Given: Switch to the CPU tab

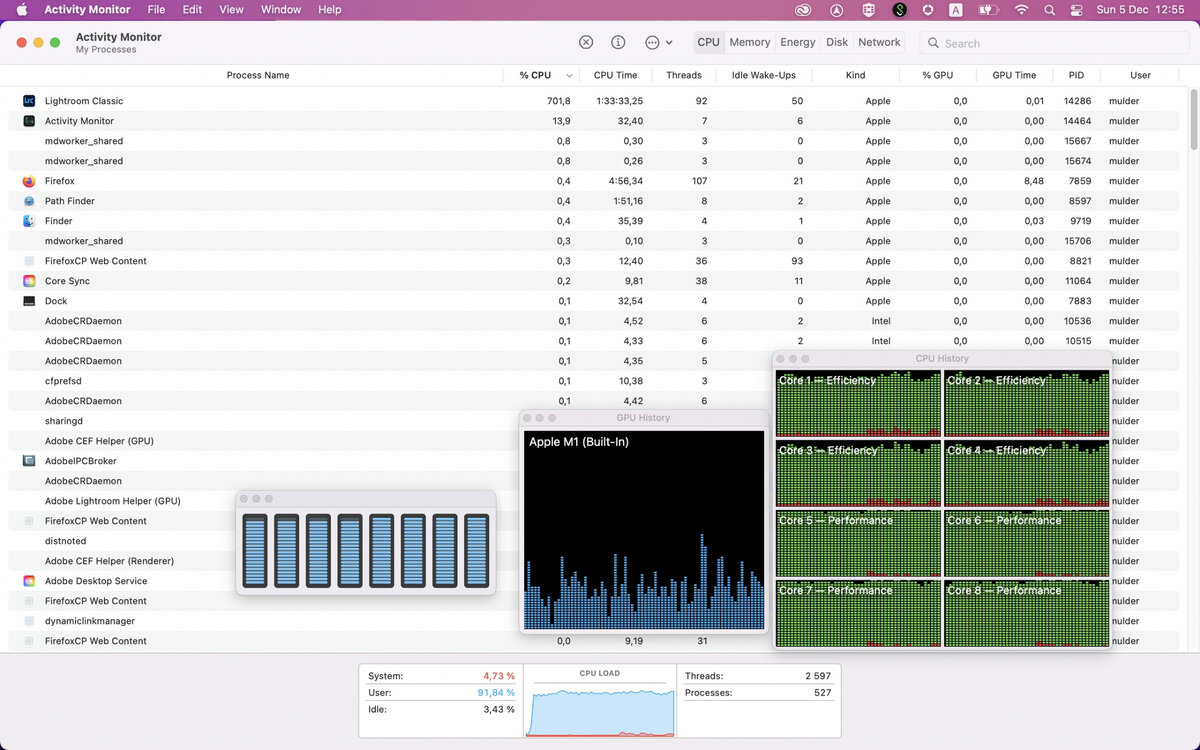Looking at the screenshot, I should click(708, 42).
